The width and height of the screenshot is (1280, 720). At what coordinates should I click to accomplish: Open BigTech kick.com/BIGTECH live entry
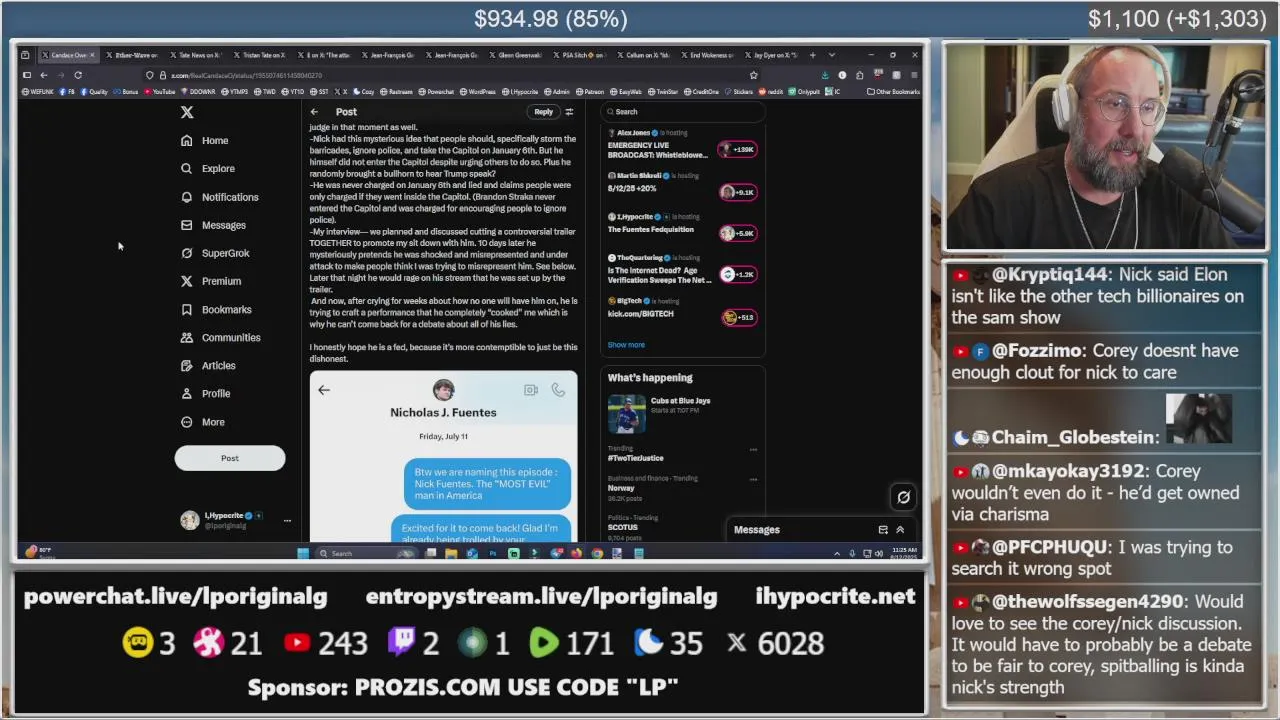(x=682, y=309)
